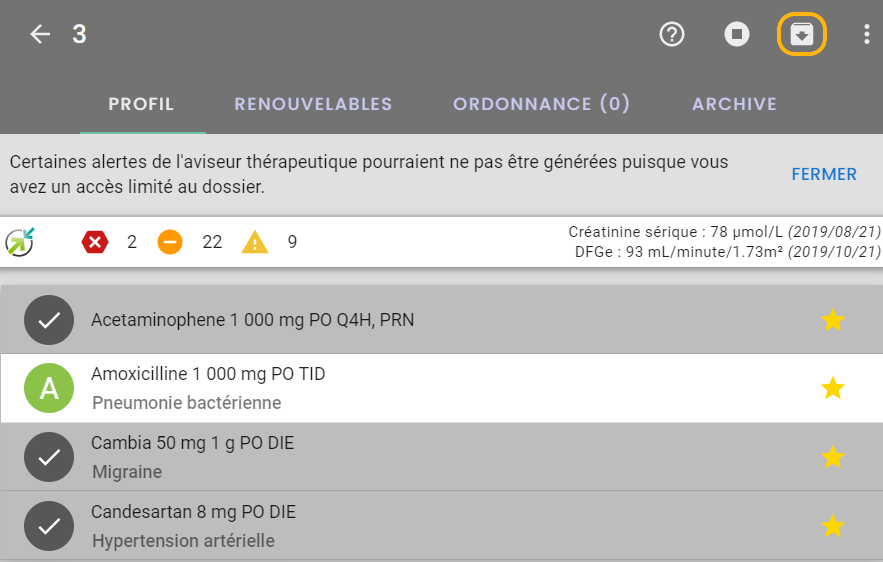Viewport: 883px width, 562px height.
Task: Click the creatinine sérique lab value text
Action: coord(724,232)
